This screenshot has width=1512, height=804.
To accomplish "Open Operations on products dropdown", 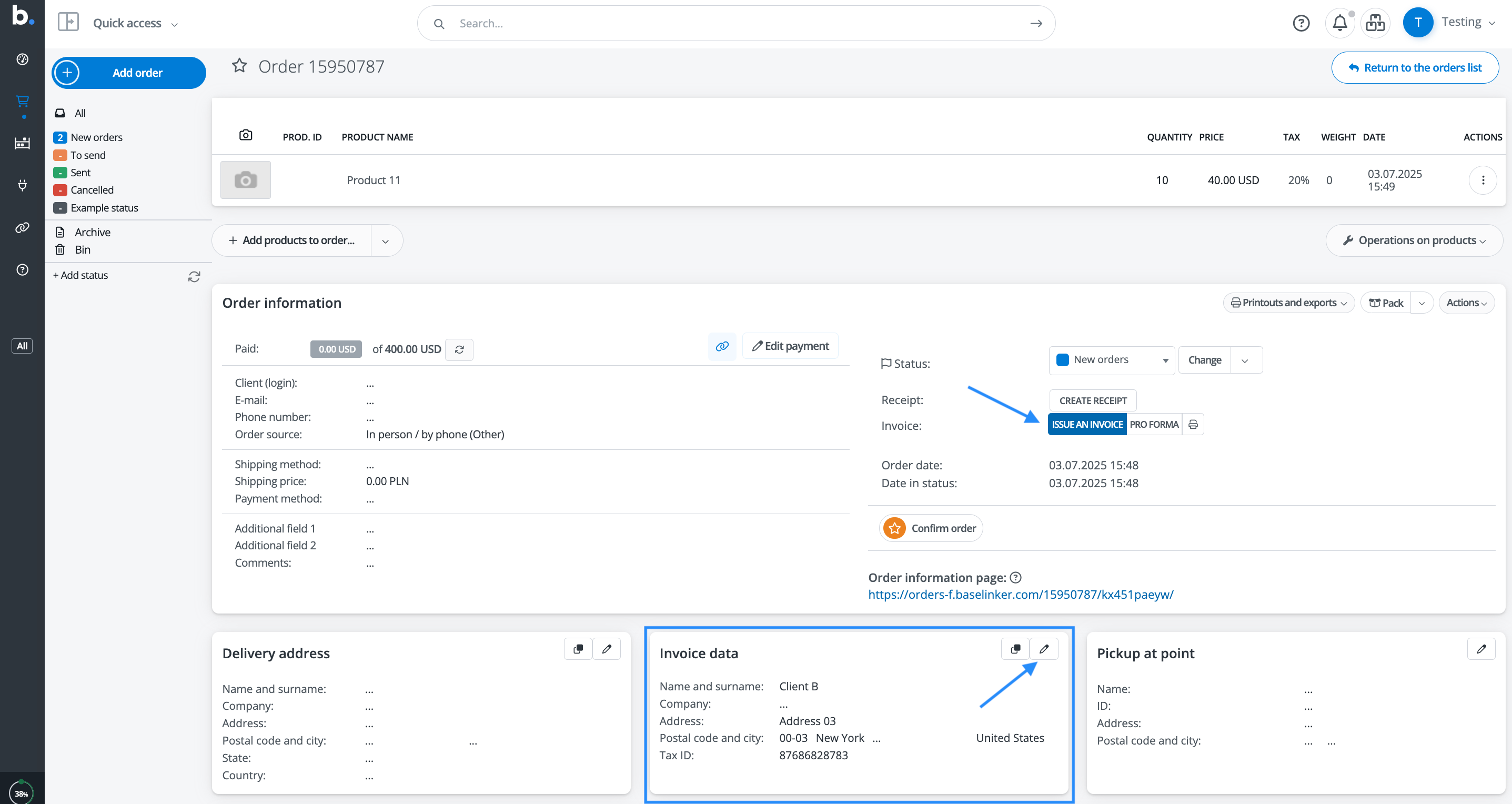I will click(1414, 240).
